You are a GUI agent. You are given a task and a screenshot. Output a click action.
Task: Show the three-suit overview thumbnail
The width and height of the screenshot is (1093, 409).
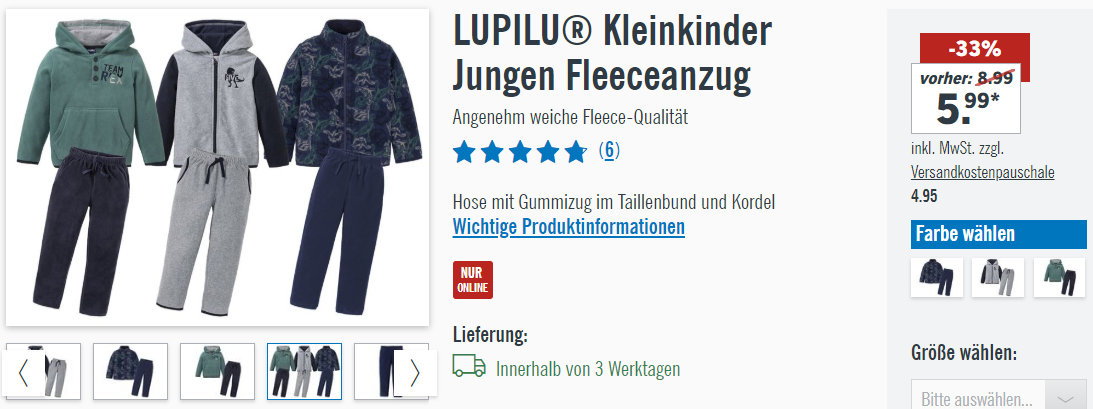[305, 371]
